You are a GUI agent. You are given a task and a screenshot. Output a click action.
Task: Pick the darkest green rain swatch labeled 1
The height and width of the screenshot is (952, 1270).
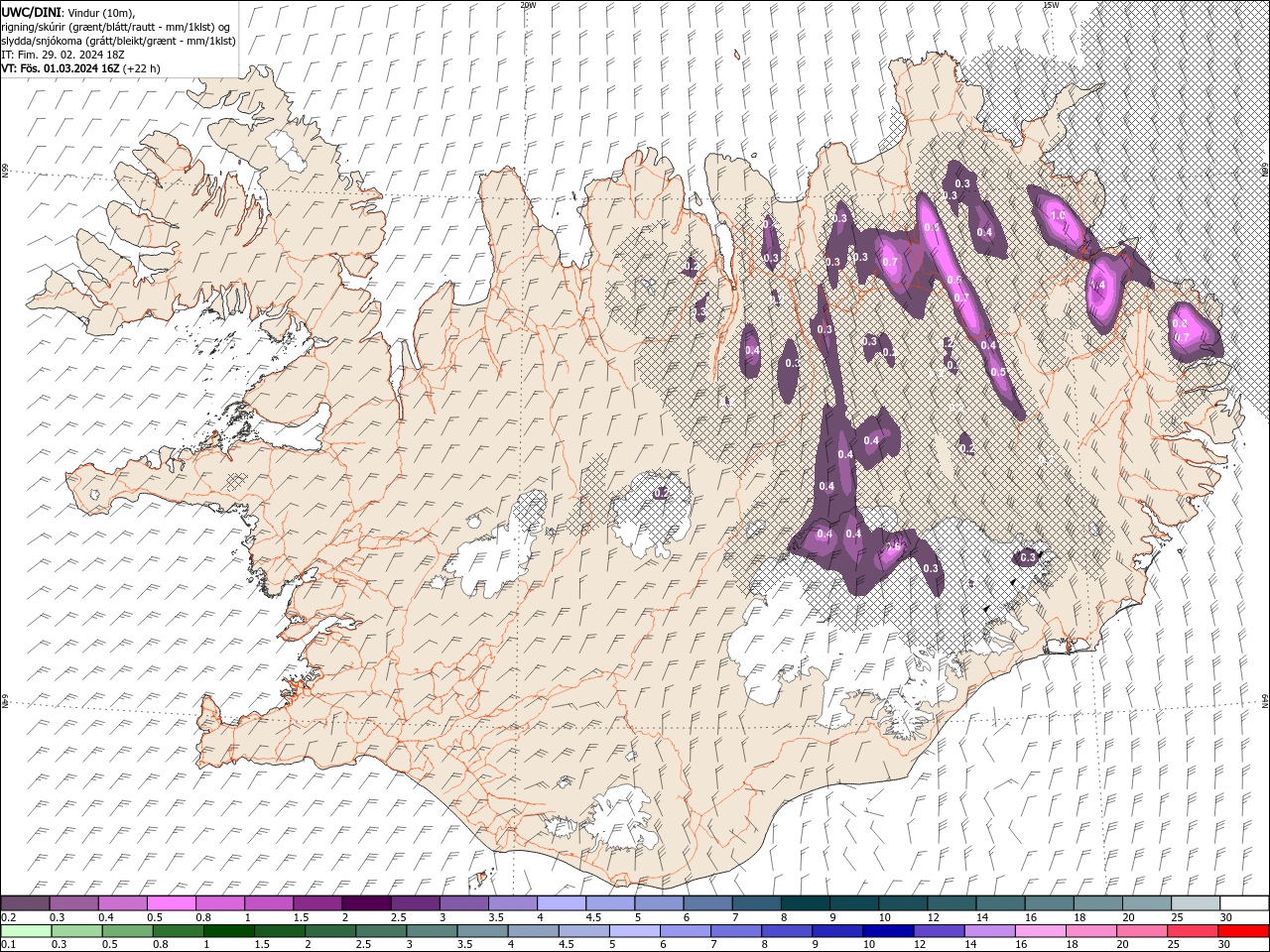pos(229,931)
